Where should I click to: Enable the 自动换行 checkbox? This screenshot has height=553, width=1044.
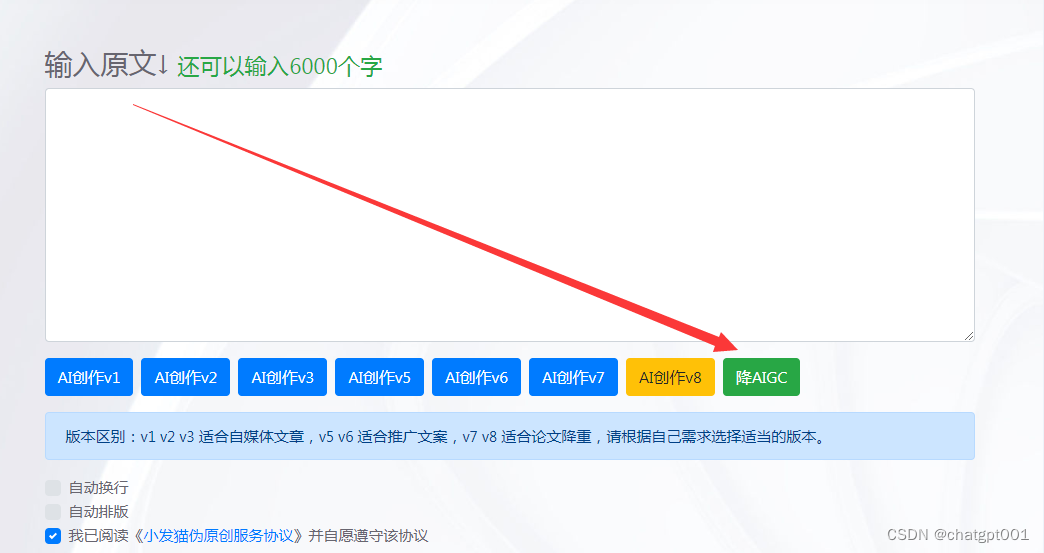coord(53,488)
